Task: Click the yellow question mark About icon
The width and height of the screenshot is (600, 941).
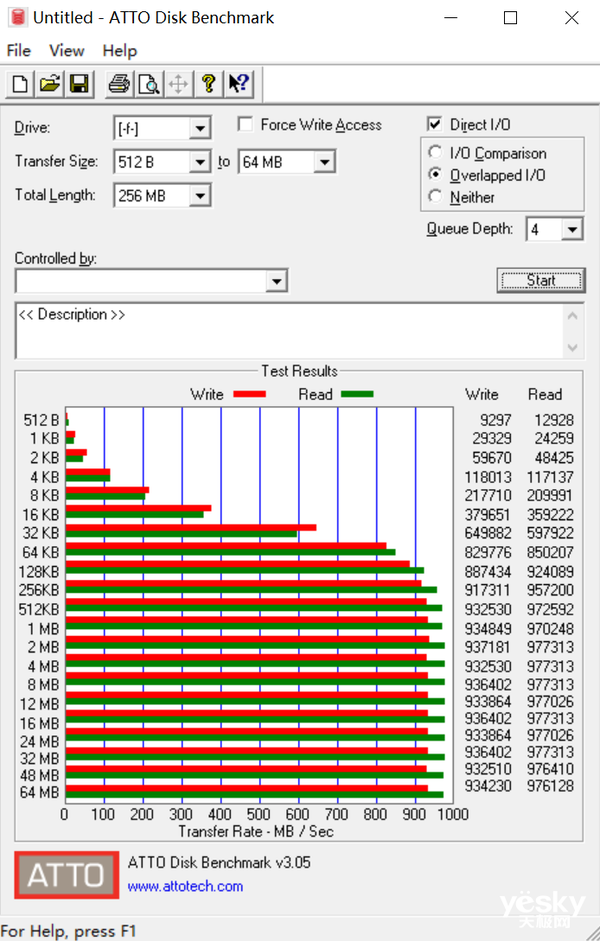Action: [208, 84]
